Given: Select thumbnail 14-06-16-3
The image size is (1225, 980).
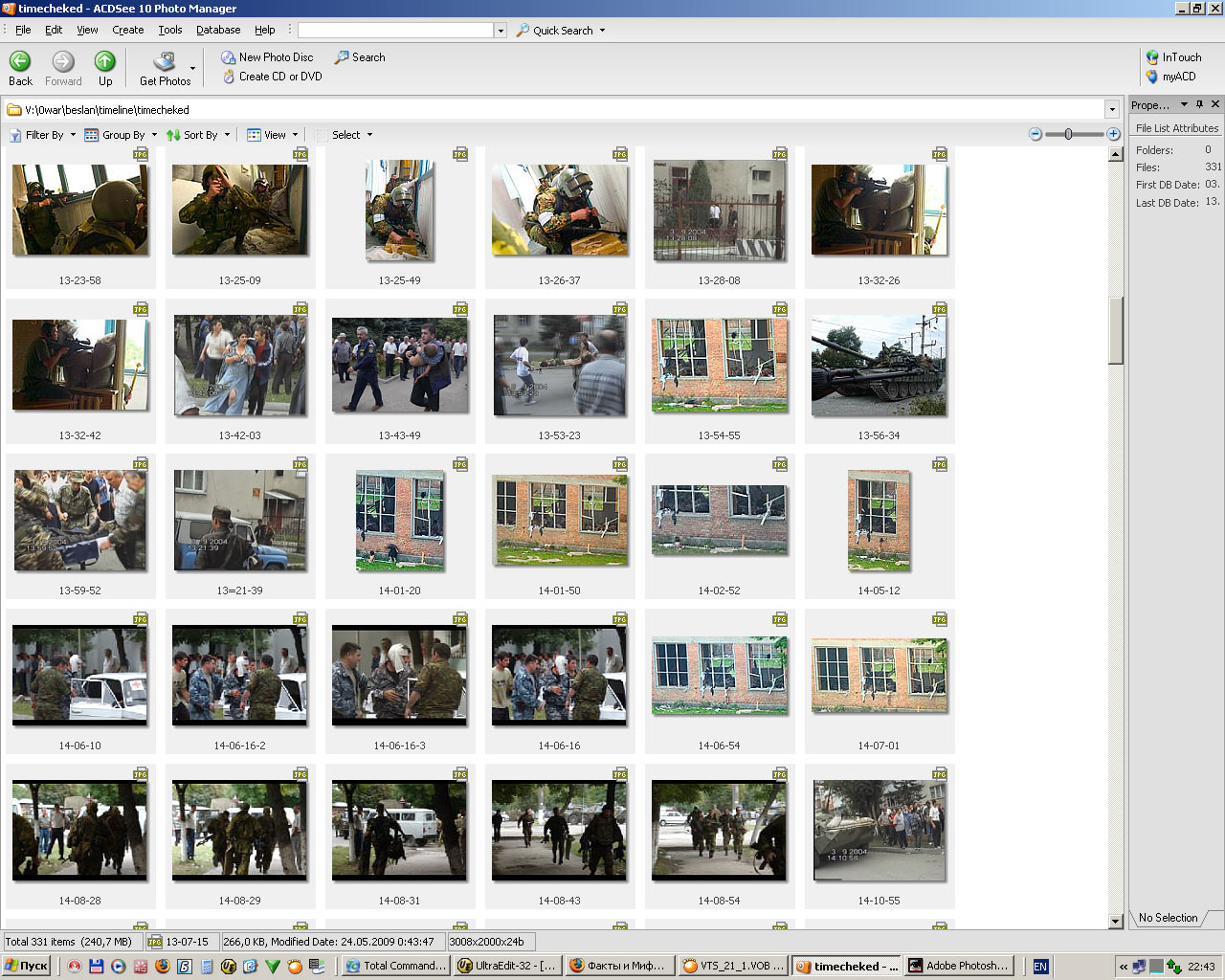Looking at the screenshot, I should [x=400, y=675].
